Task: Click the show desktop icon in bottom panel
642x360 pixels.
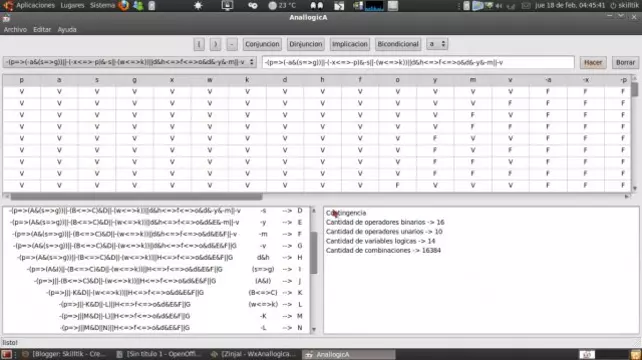Action: tap(6, 354)
